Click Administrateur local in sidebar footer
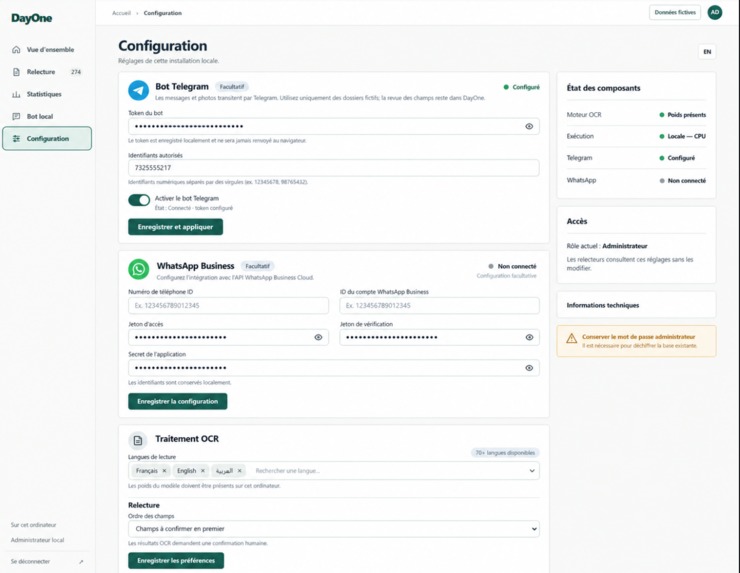Viewport: 740px width, 573px height. (x=37, y=540)
